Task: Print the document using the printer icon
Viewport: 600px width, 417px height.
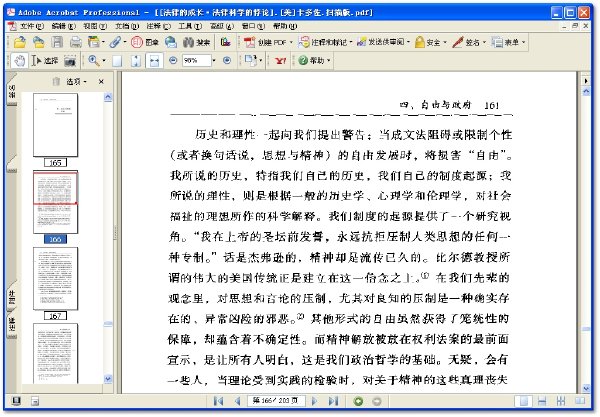Action: pyautogui.click(x=75, y=42)
